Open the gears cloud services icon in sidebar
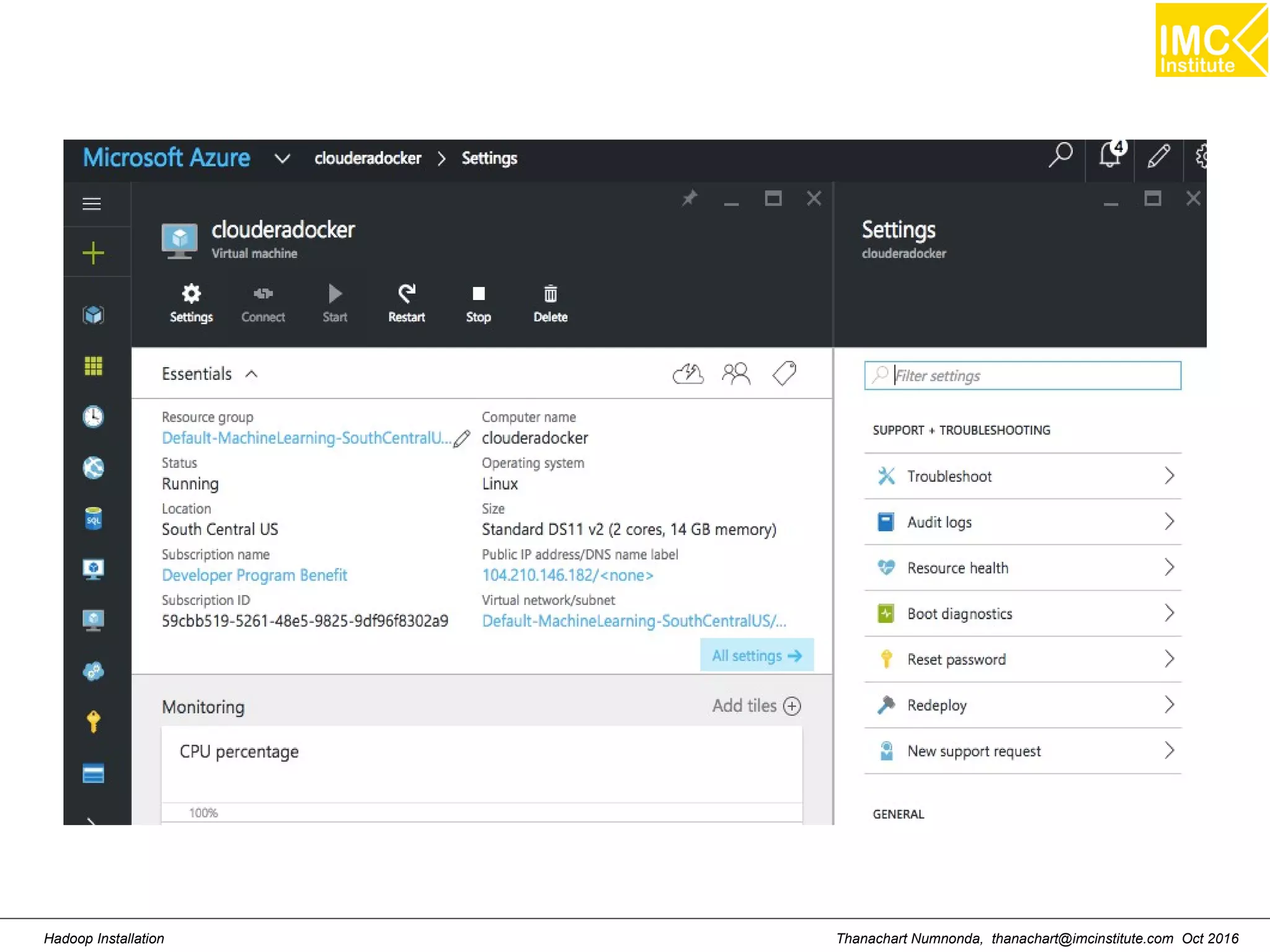The image size is (1270, 952). [x=93, y=671]
